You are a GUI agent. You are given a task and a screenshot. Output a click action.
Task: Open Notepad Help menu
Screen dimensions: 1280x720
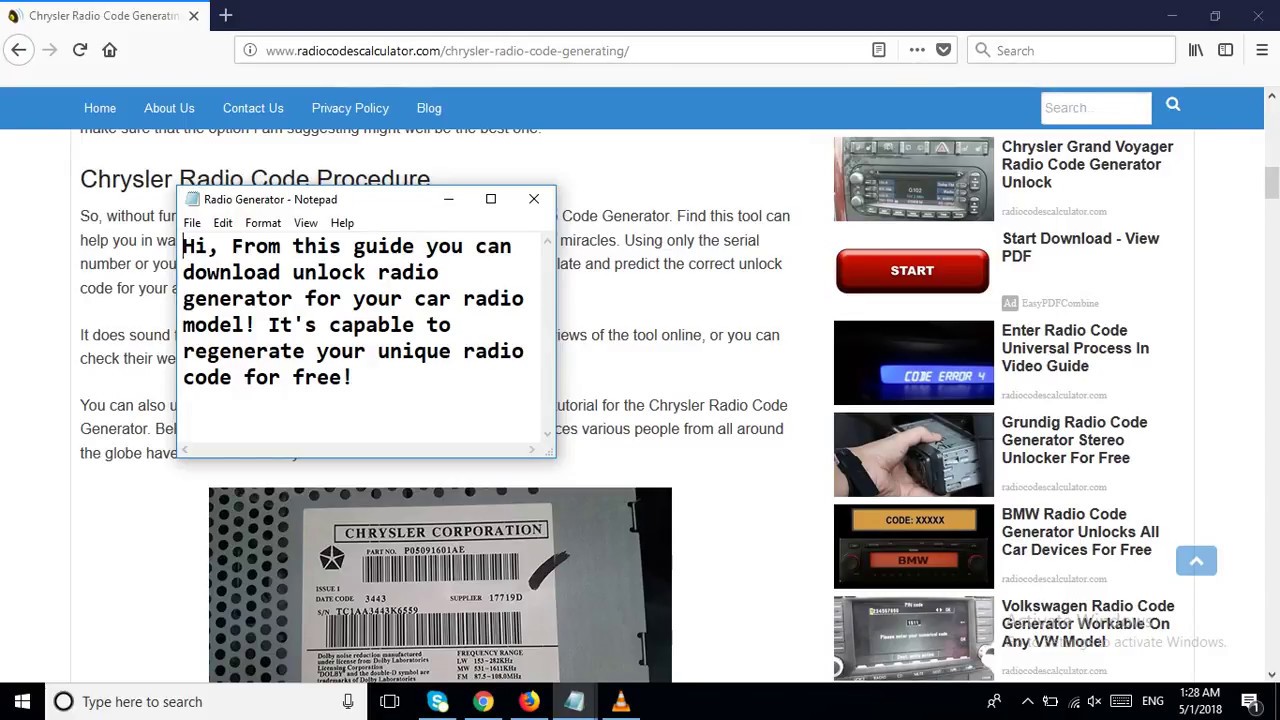[342, 223]
